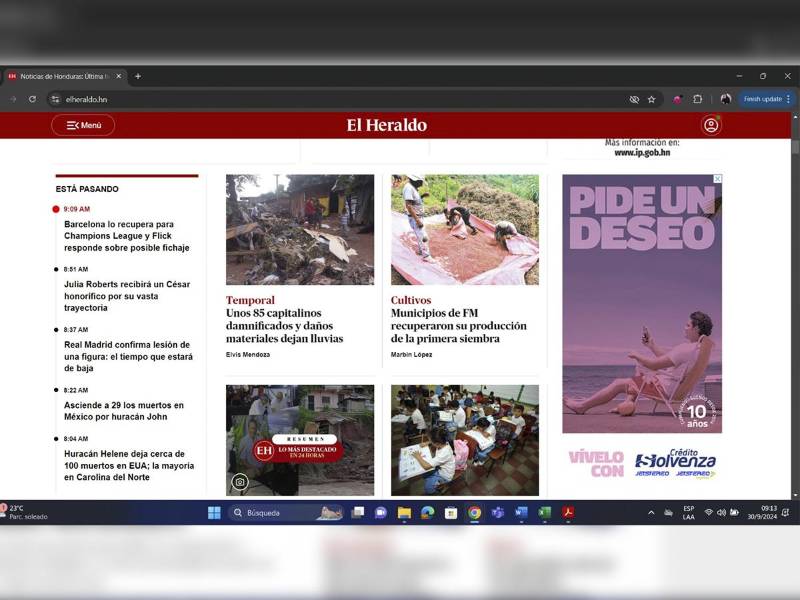
Task: Open the El Heraldo hamburger Menú
Action: [x=82, y=125]
